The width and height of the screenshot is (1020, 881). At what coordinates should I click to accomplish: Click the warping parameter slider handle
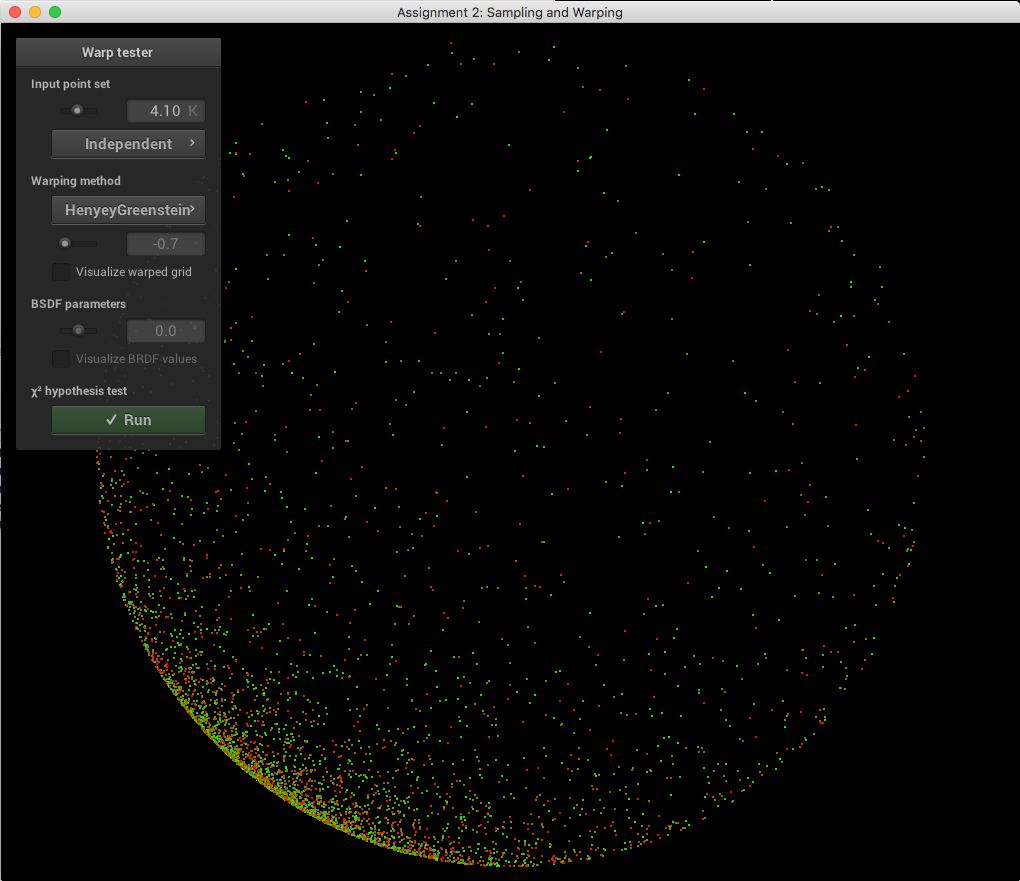tap(65, 243)
